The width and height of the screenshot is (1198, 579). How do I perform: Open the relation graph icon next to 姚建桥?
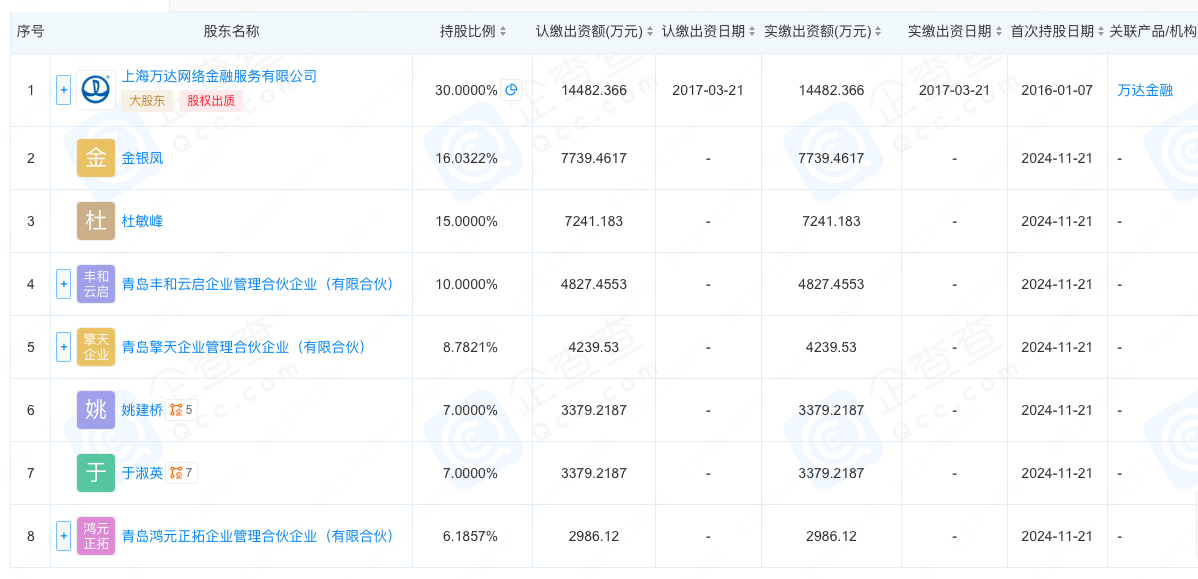tap(181, 410)
